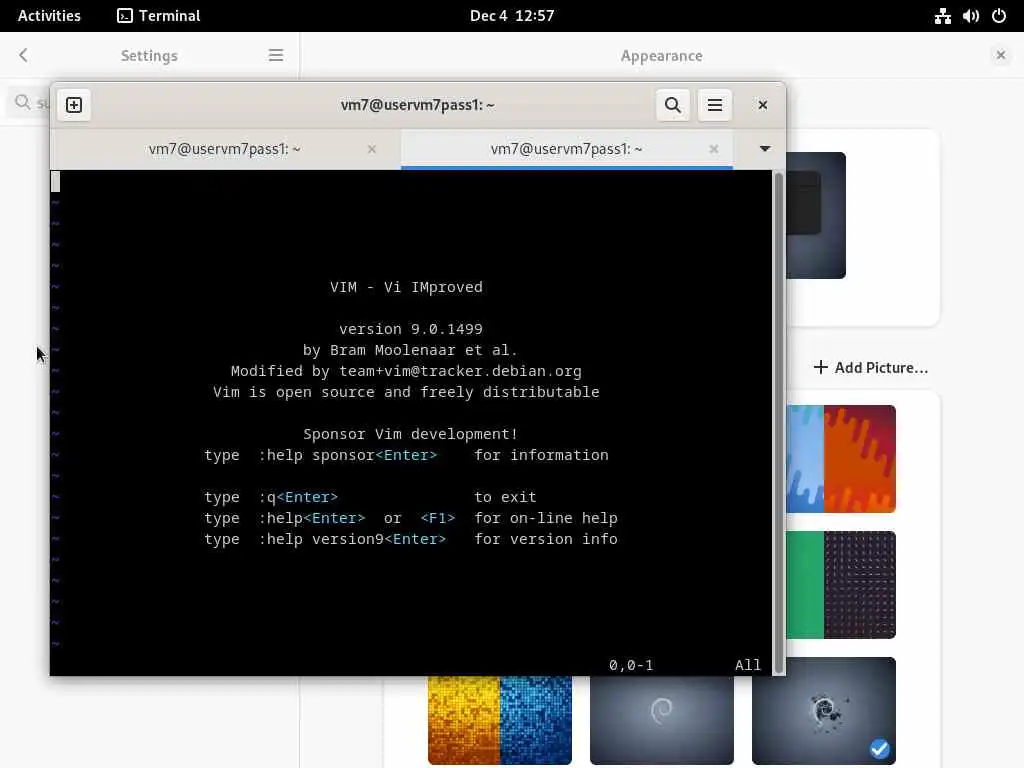Expand the terminal tab list dropdown
The image size is (1024, 768).
(765, 149)
